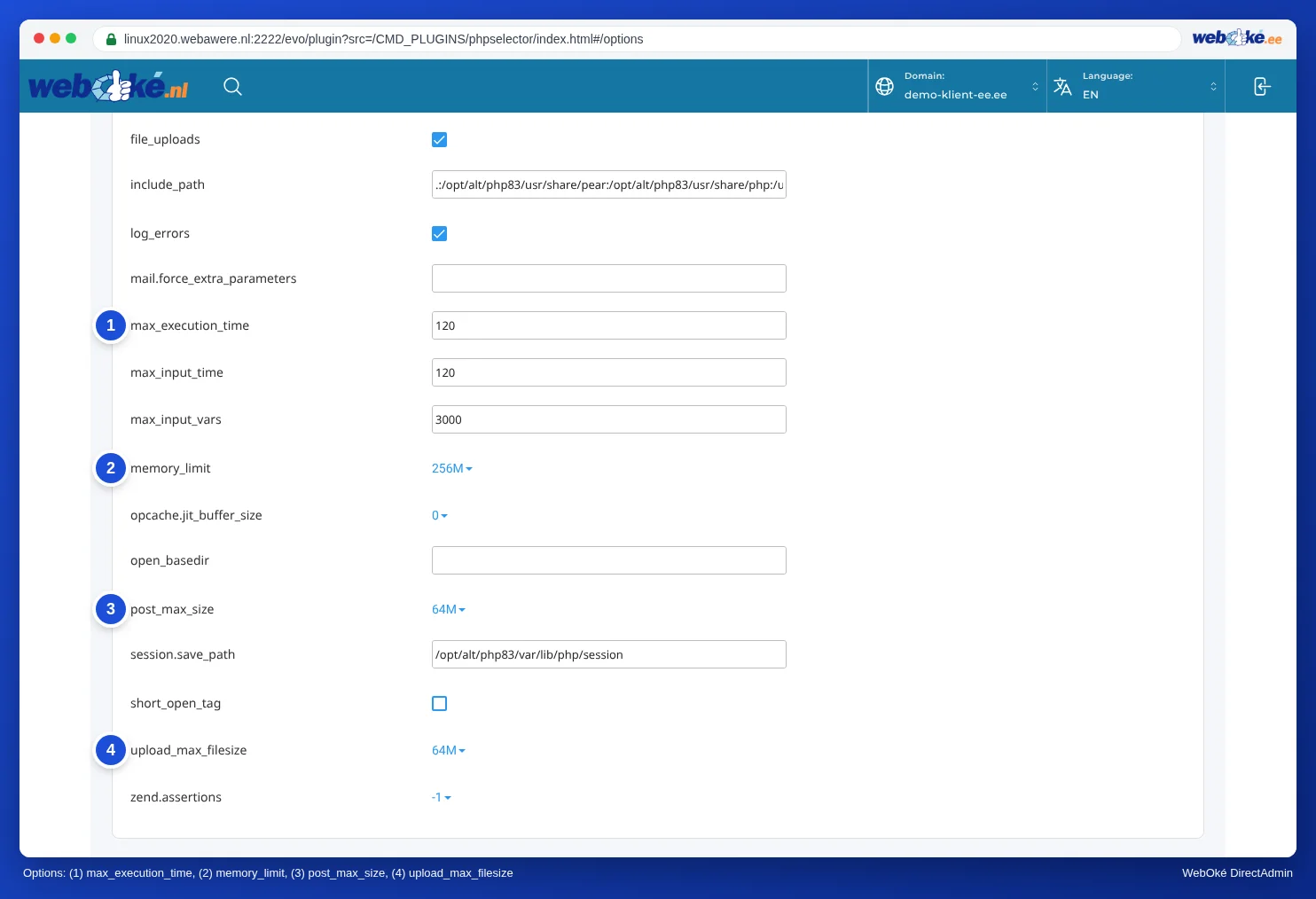Open the Domain selector demo-klient-ee.ee
The height and width of the screenshot is (899, 1316).
(958, 86)
